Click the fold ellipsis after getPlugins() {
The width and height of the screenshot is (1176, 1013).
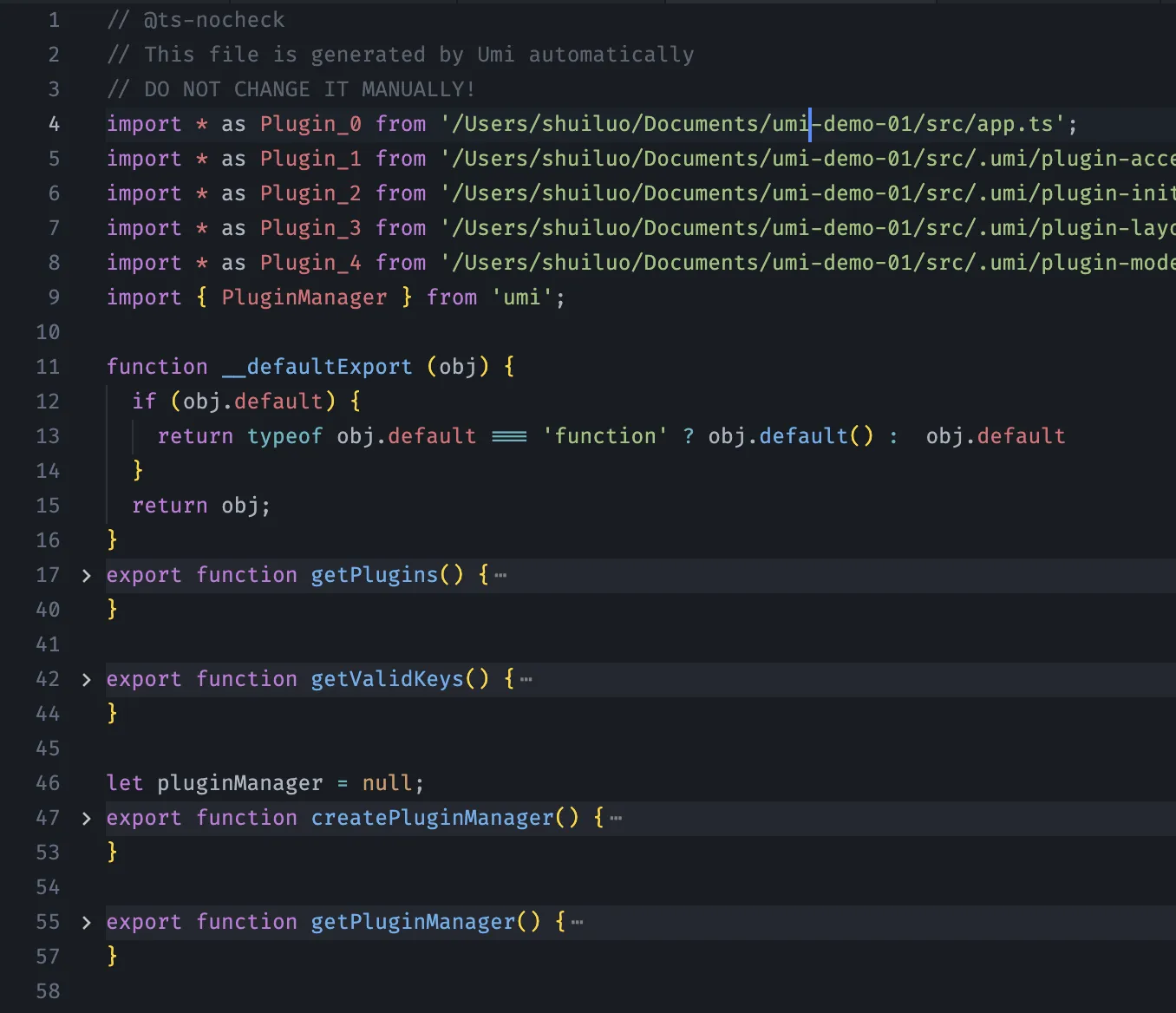500,576
